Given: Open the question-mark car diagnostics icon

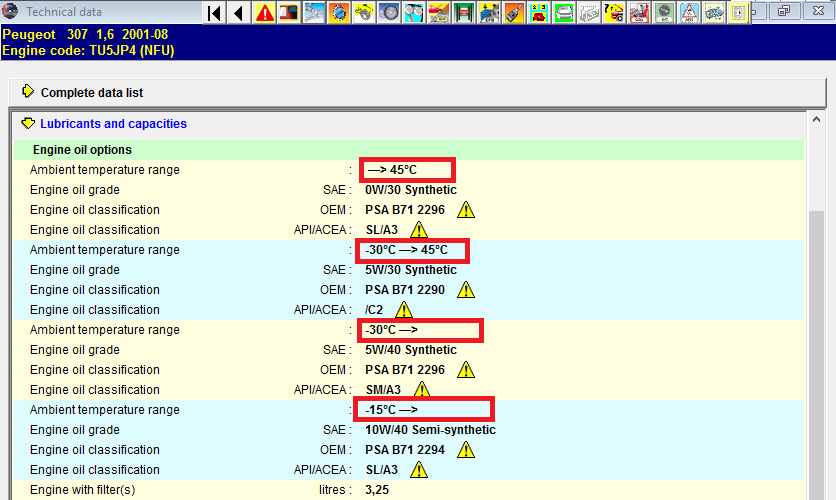Looking at the screenshot, I should 614,12.
